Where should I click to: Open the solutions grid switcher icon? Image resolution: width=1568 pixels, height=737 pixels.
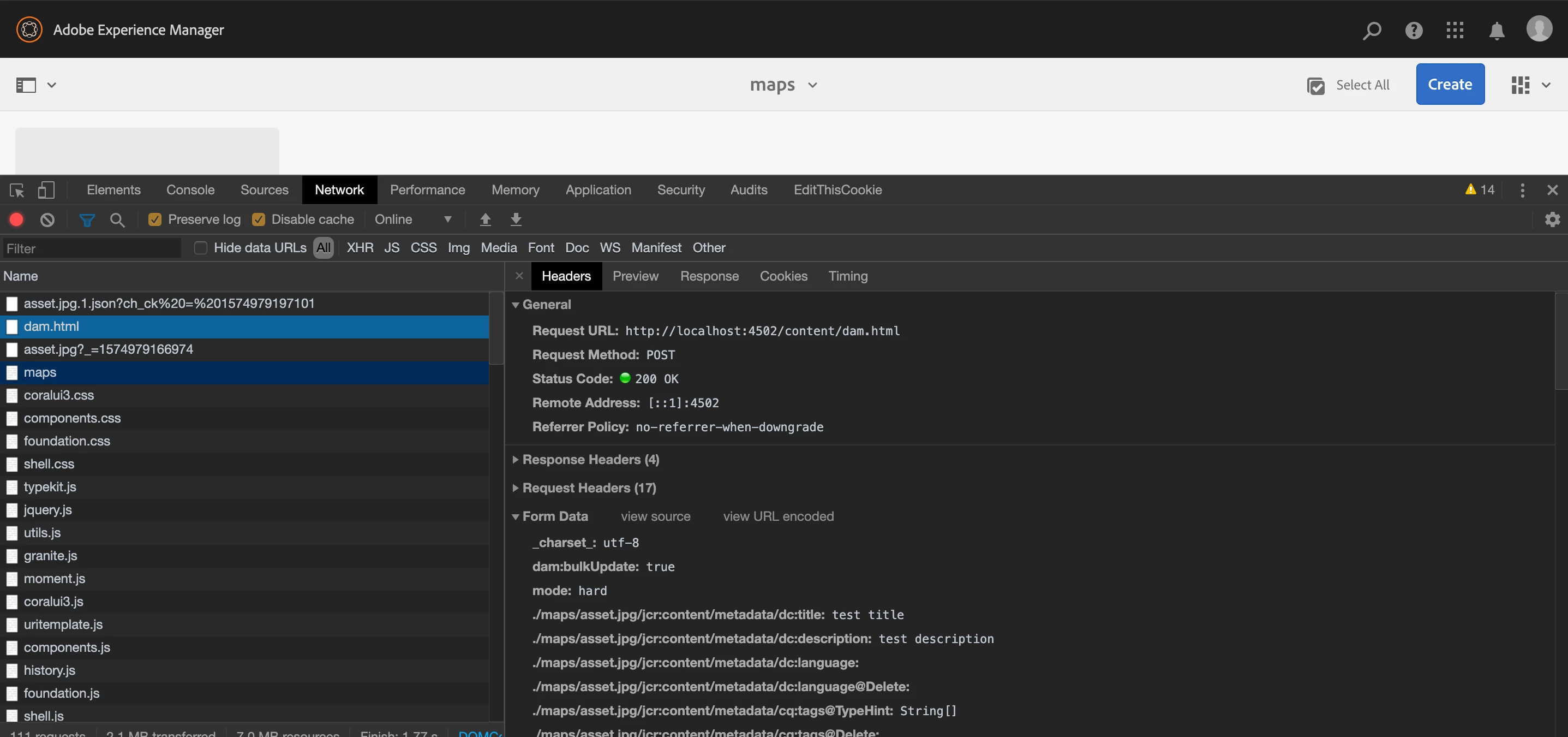(1455, 30)
